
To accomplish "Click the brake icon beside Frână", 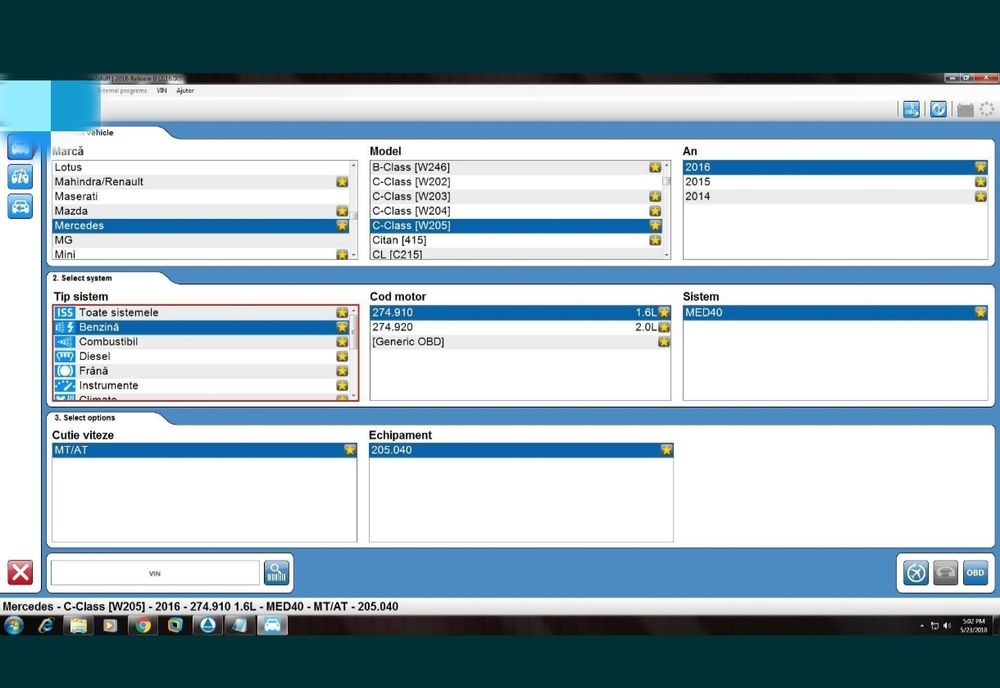I will (65, 371).
